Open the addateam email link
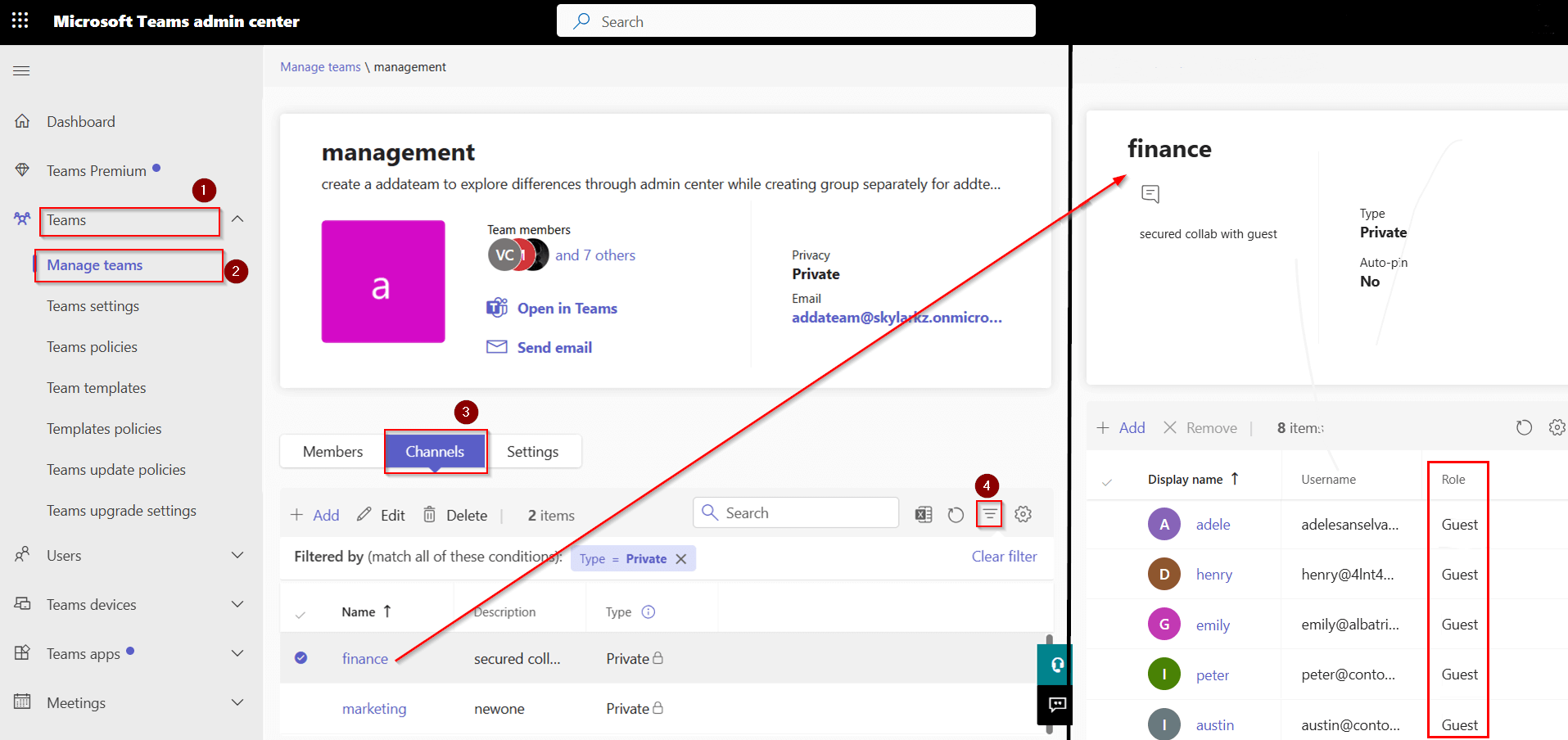Viewport: 1568px width, 740px height. [x=897, y=318]
